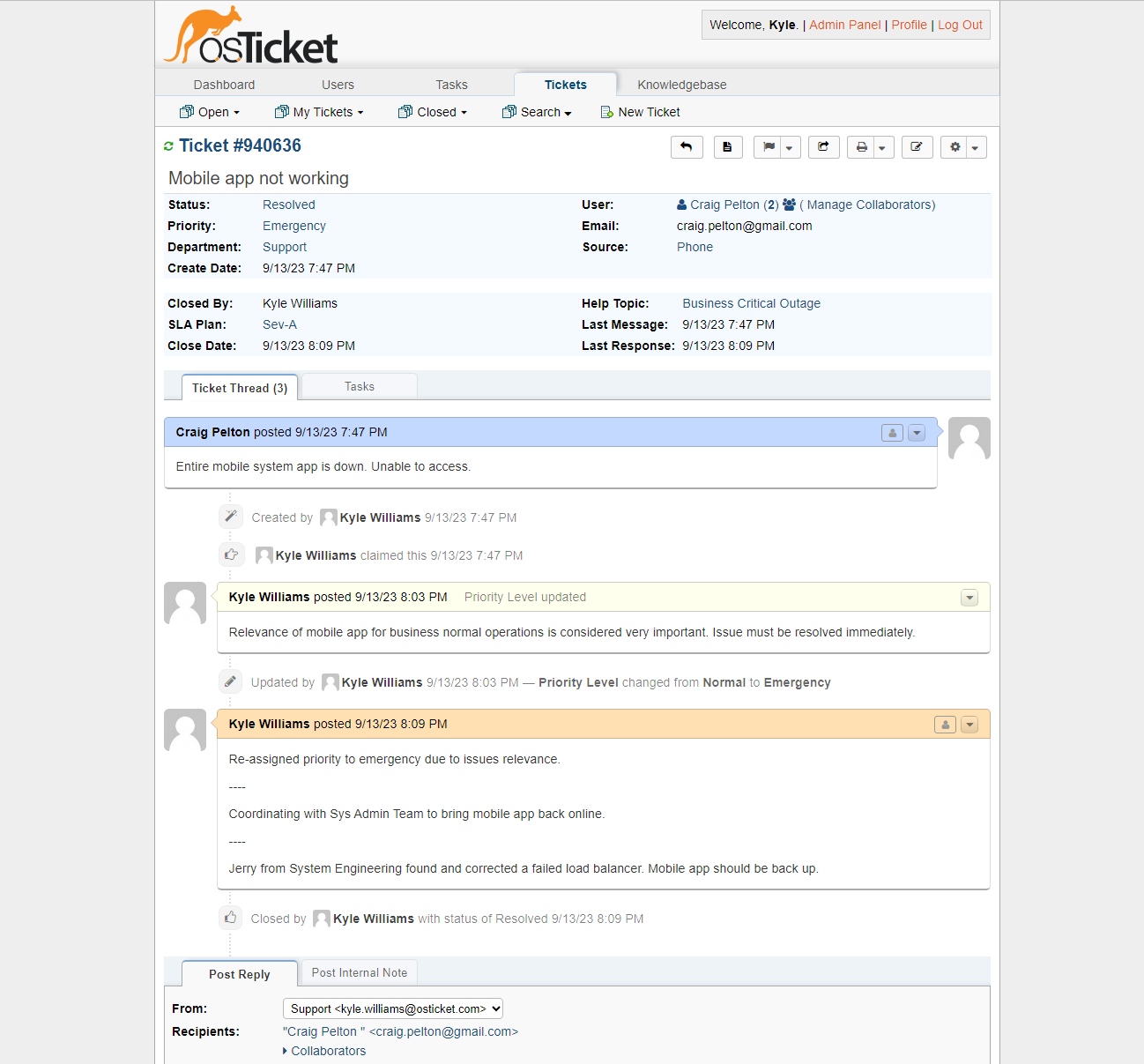Open the My Tickets menu
Screen dimensions: 1144x1064
coord(319,112)
